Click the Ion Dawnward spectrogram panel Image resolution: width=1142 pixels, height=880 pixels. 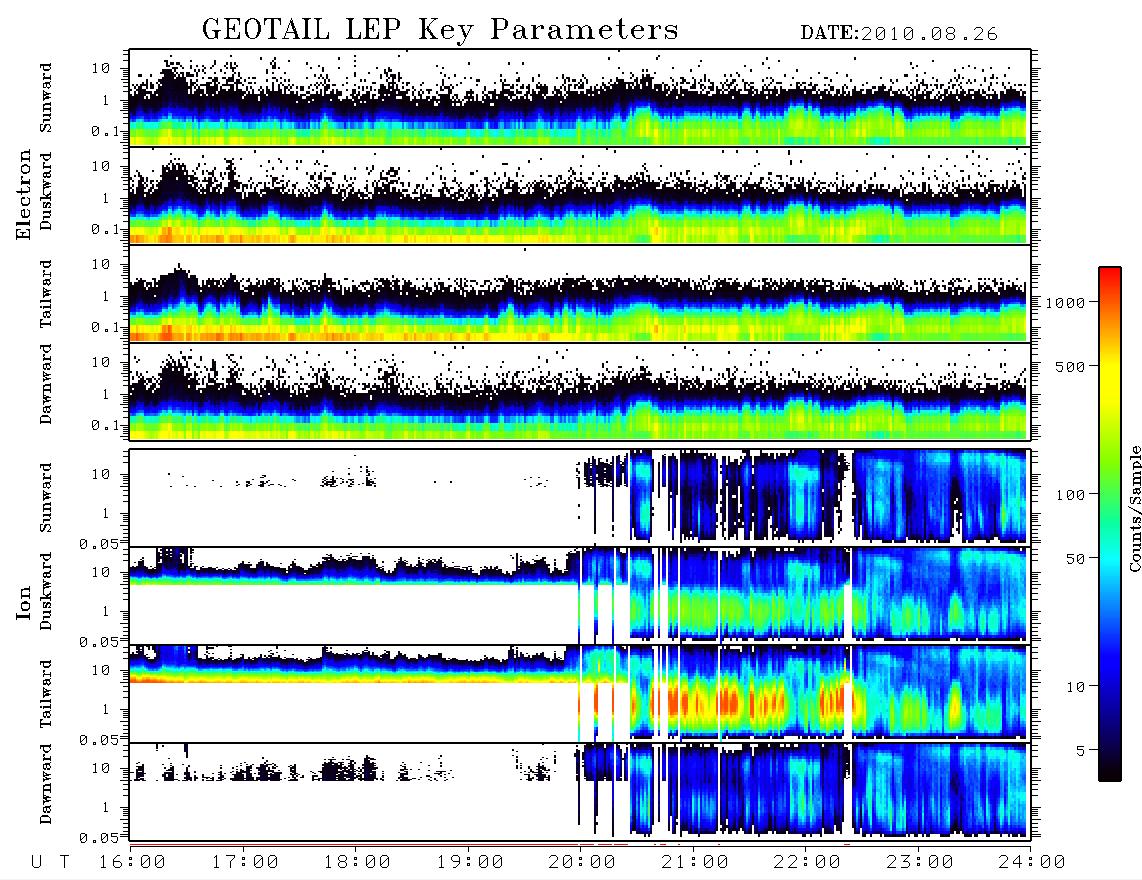point(580,792)
